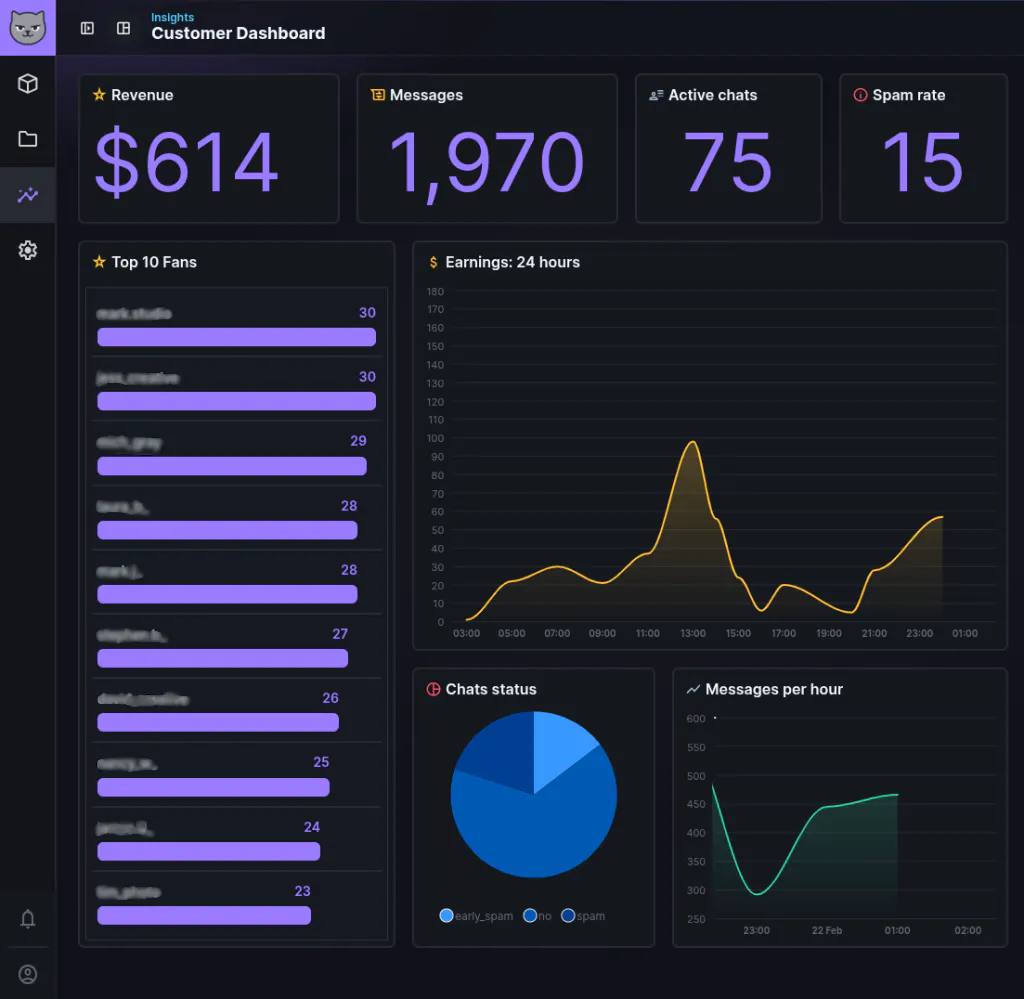Click the fan bar valued 23
This screenshot has width=1024, height=999.
204,915
